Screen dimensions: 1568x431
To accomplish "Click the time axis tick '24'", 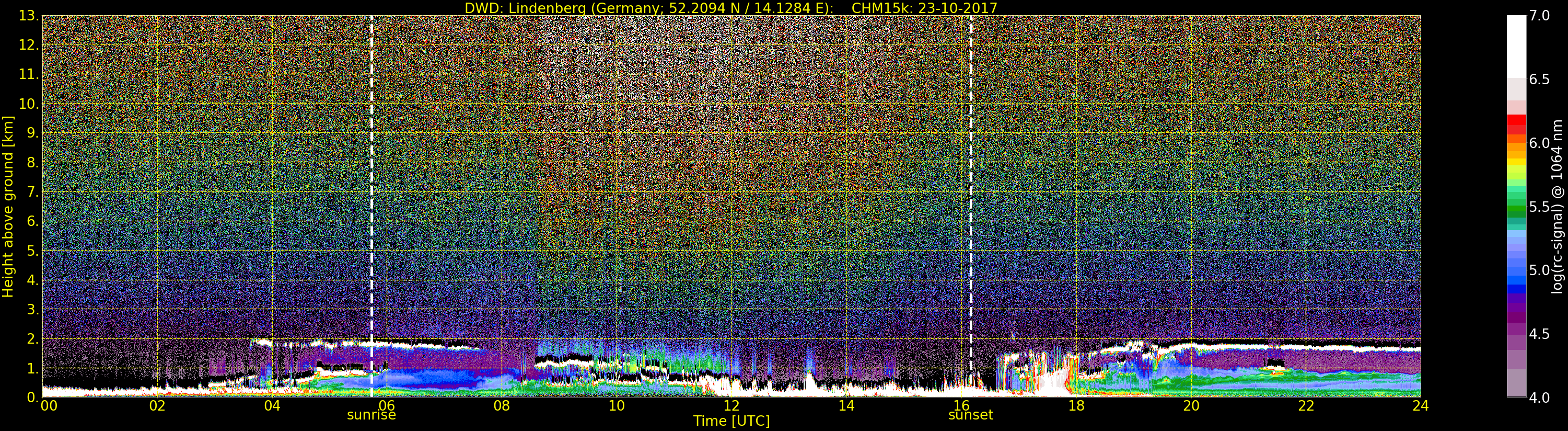I will [x=1420, y=405].
